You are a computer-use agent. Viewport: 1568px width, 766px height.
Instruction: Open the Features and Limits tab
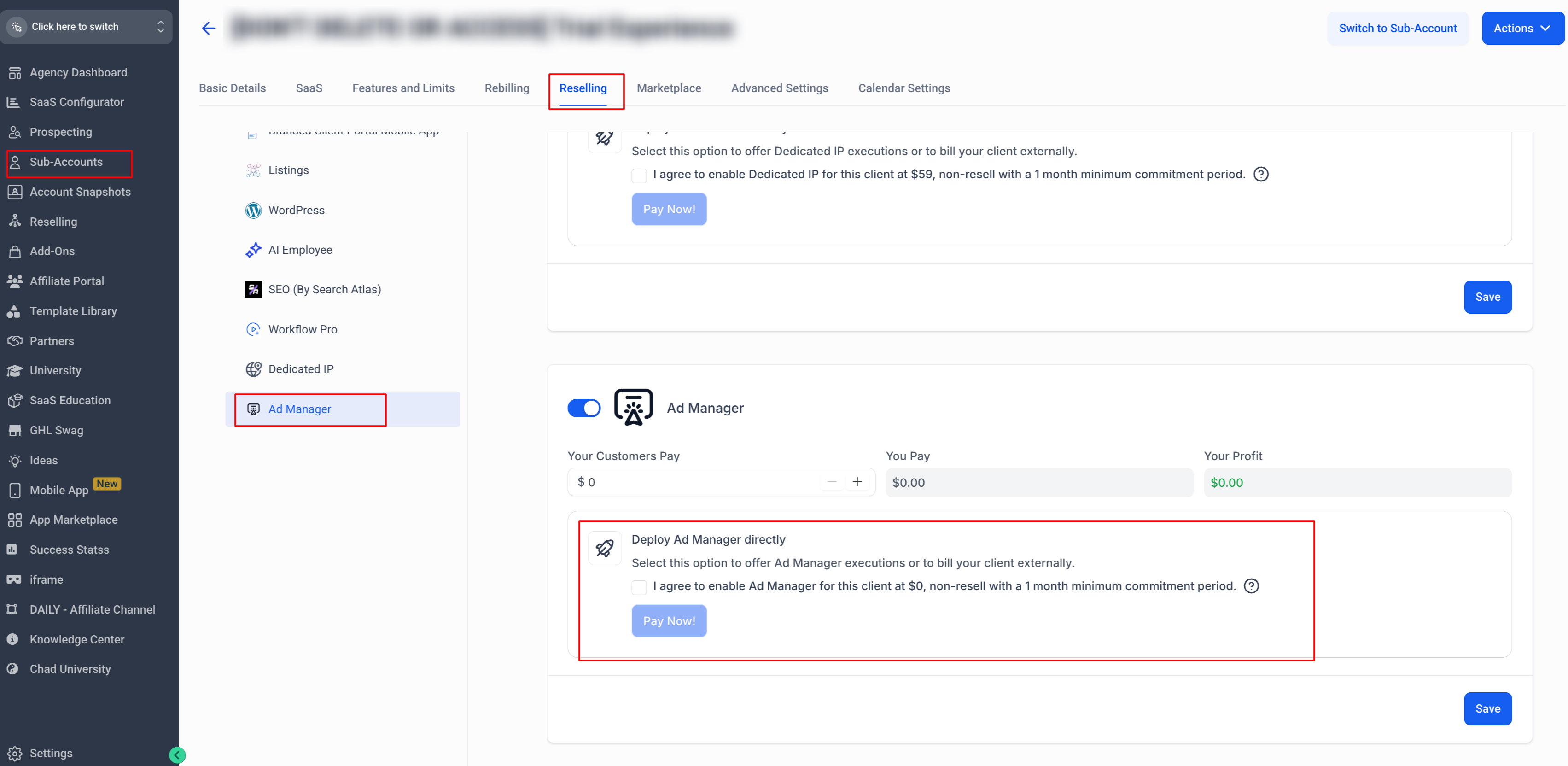(403, 88)
